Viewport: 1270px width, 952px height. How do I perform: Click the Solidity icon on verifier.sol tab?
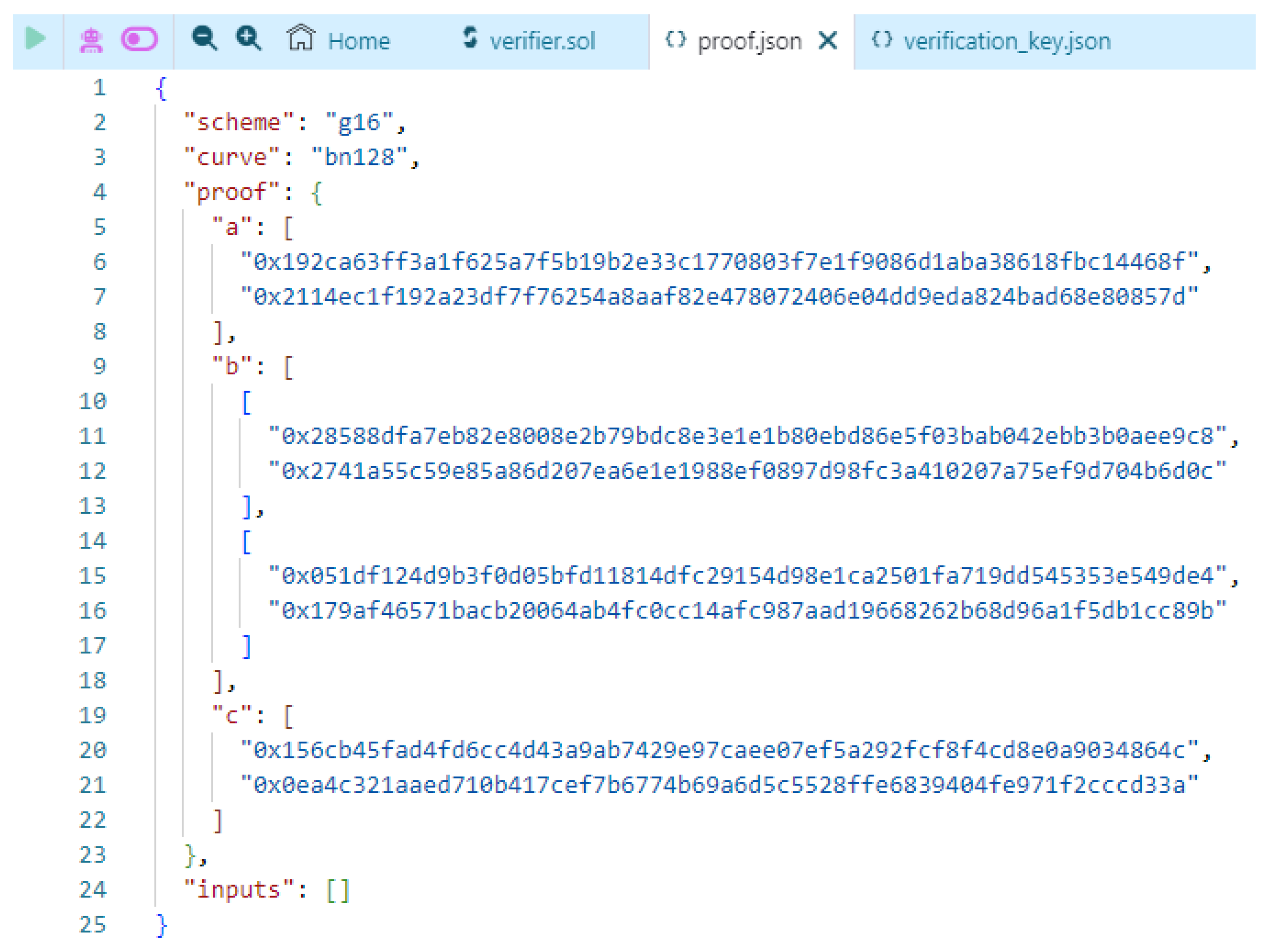[470, 38]
